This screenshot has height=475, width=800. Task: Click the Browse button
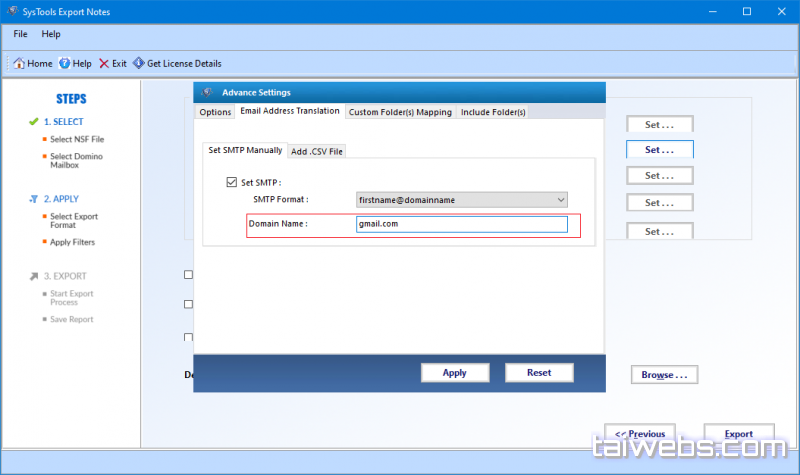coord(664,375)
